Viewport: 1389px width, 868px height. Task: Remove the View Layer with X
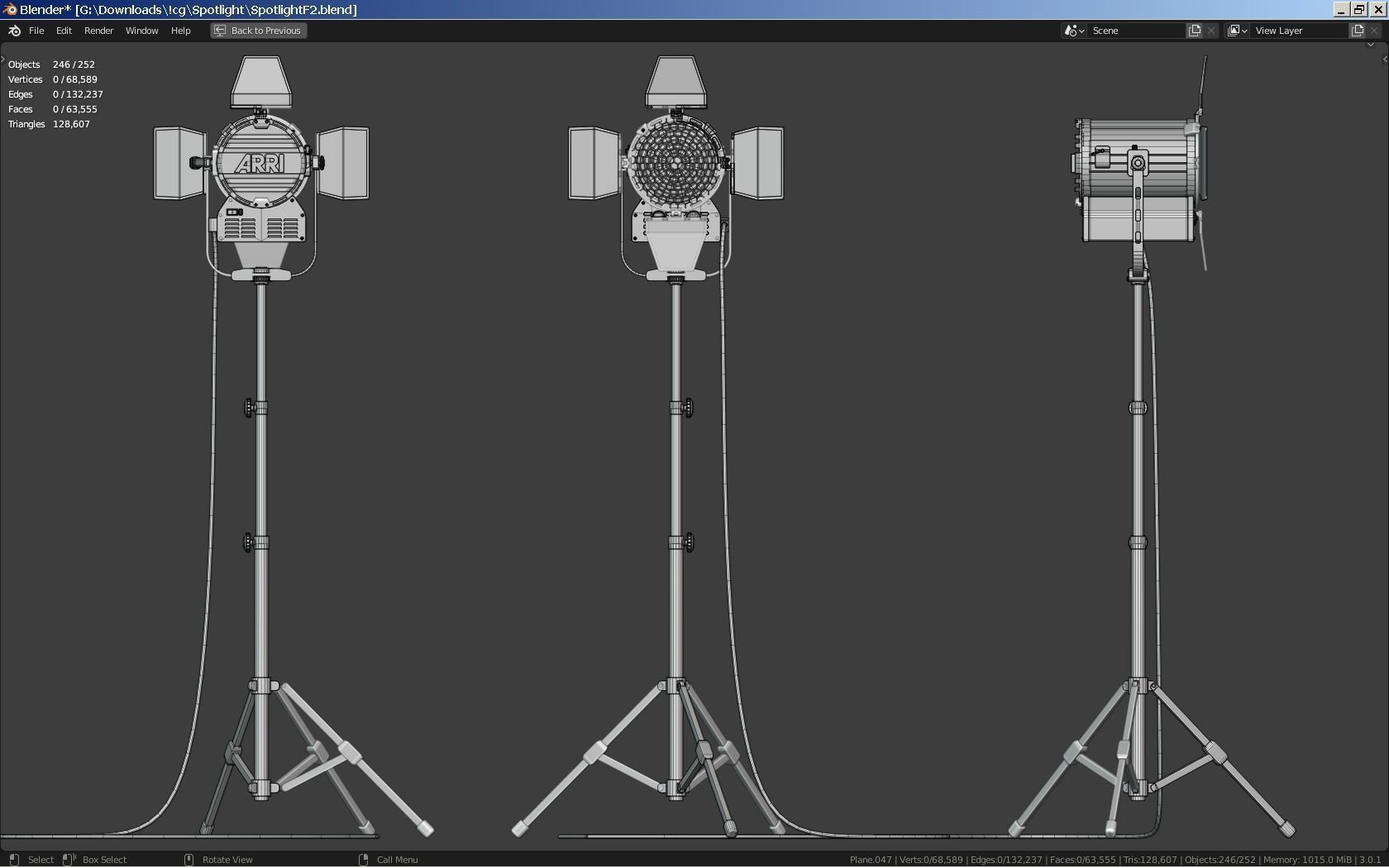[x=1374, y=31]
